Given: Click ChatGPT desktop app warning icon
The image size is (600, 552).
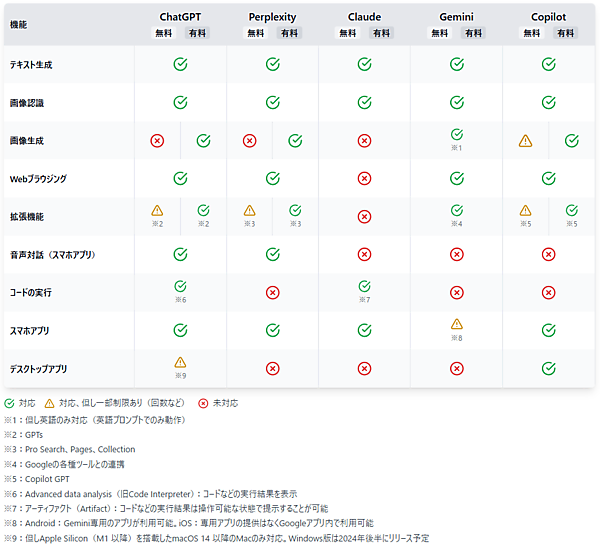Looking at the screenshot, I should pos(181,362).
